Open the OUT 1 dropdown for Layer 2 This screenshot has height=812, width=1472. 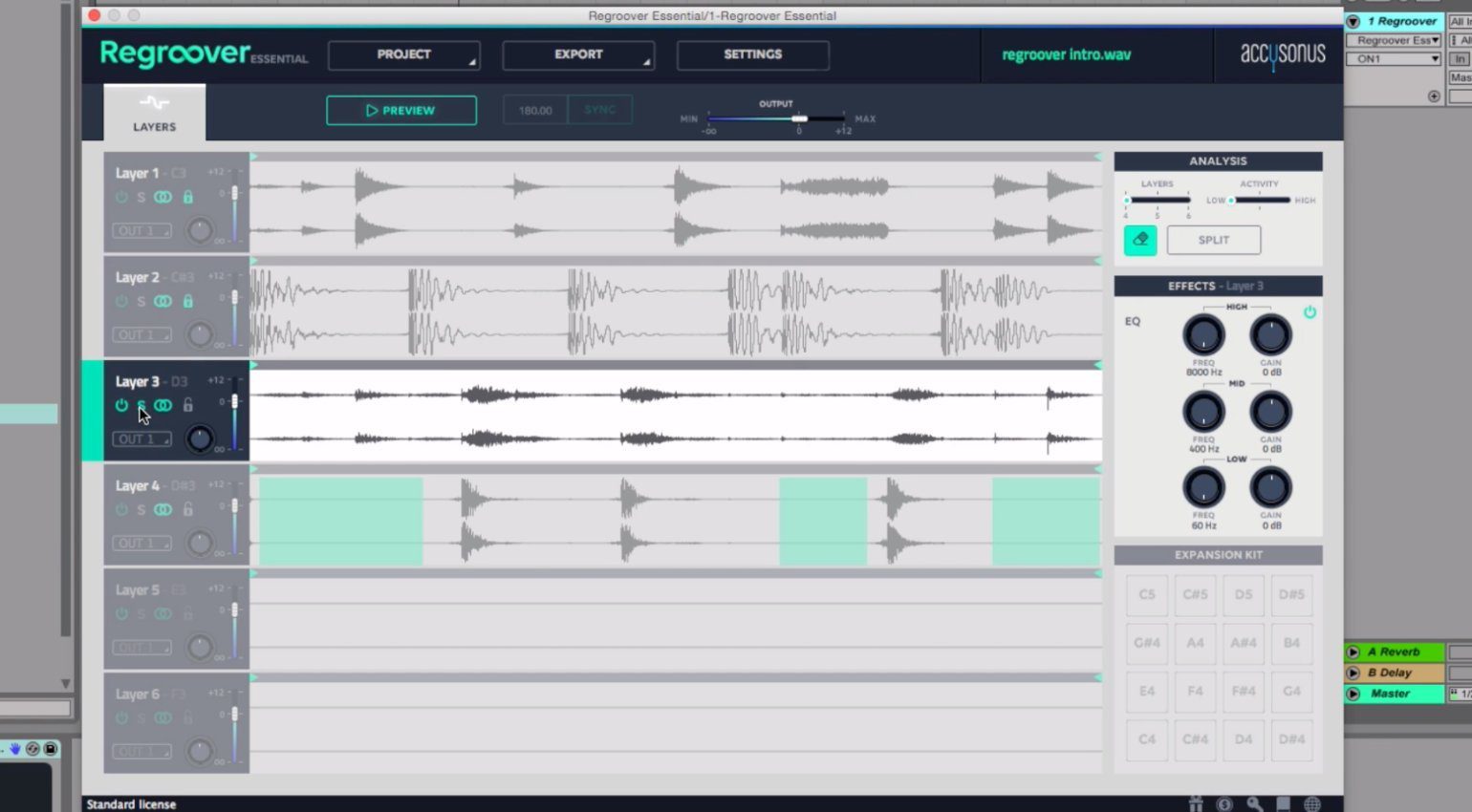coord(142,334)
